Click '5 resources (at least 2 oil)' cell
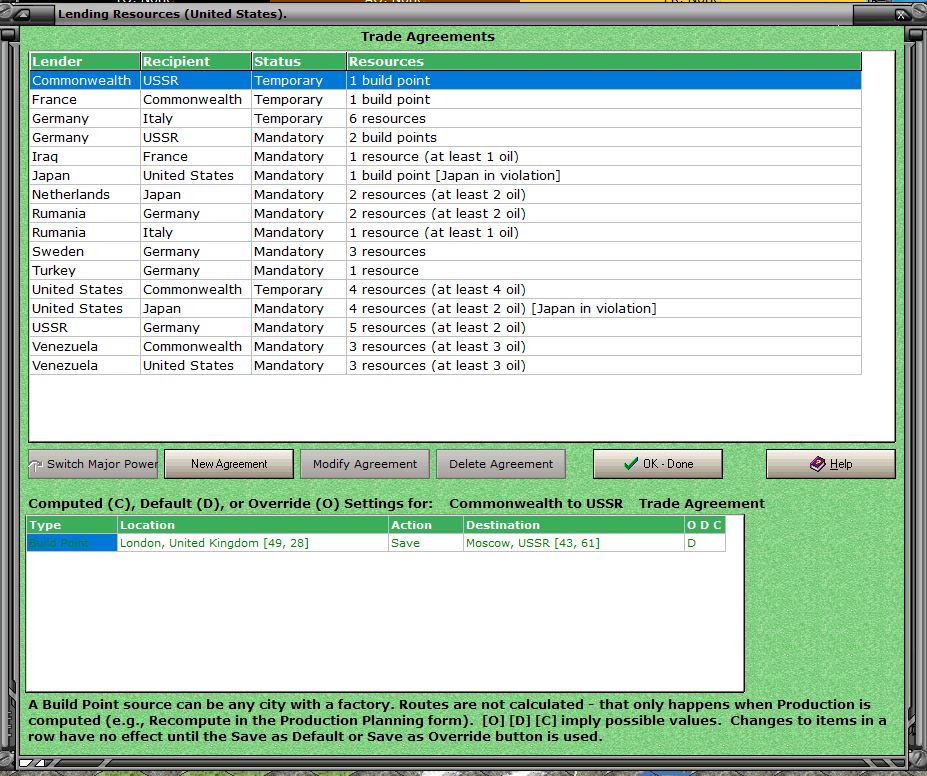 (604, 327)
